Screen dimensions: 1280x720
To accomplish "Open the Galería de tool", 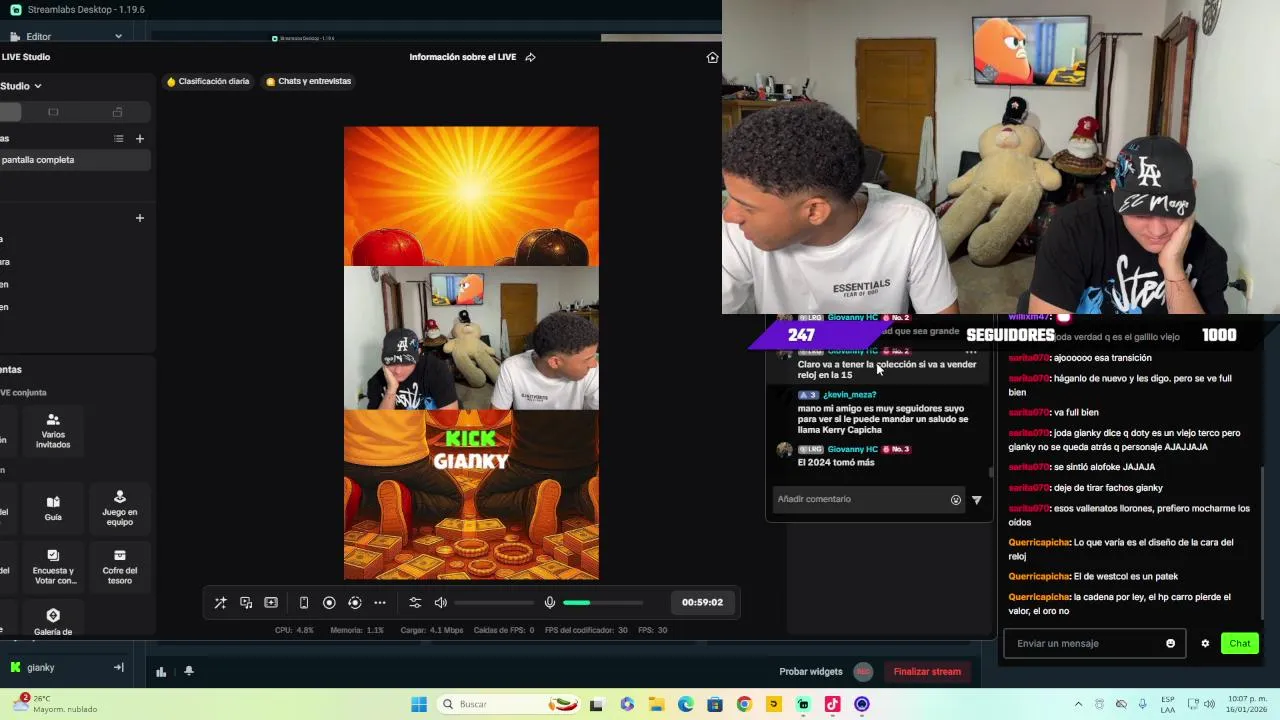I will click(53, 621).
